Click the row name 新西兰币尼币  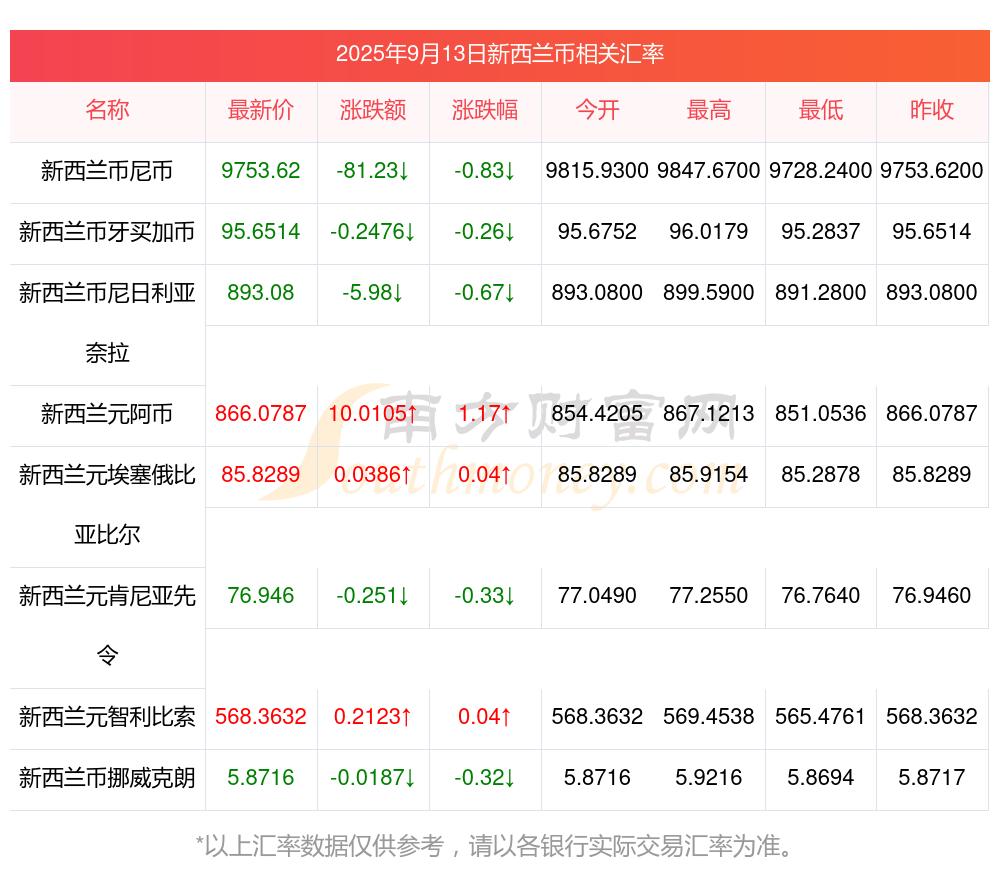(107, 171)
